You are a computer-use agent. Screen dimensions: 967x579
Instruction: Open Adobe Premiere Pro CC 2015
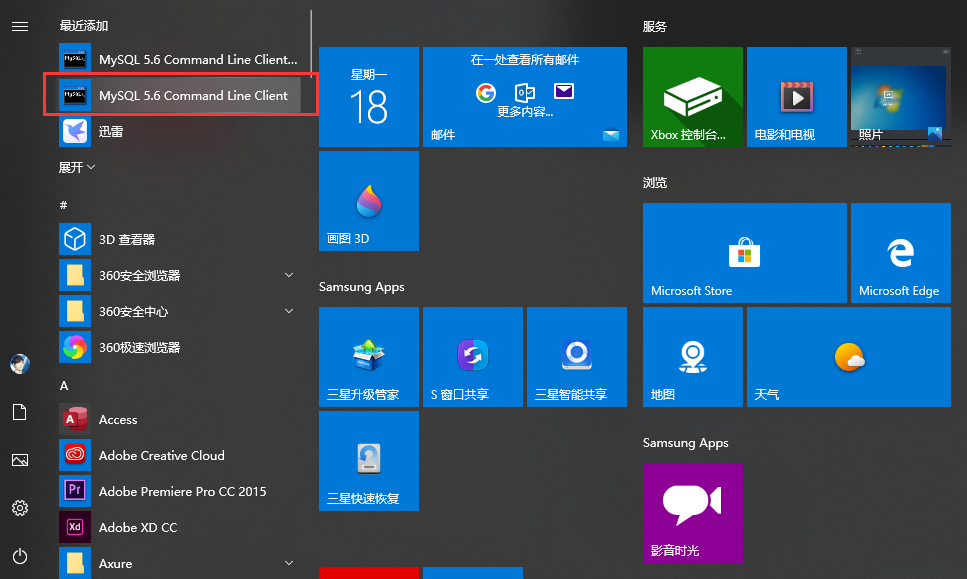tap(179, 491)
